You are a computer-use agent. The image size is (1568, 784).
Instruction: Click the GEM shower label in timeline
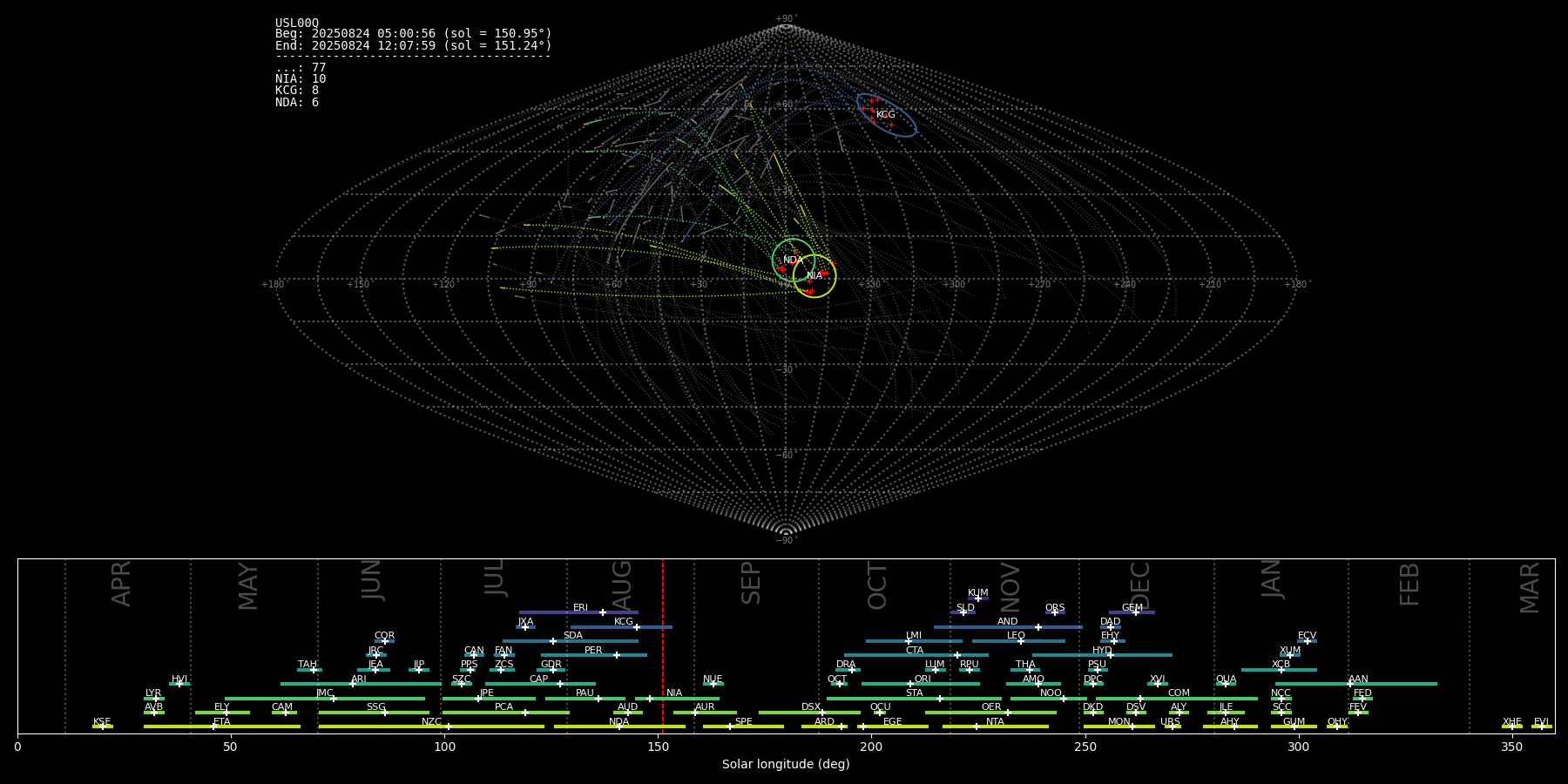pos(1132,608)
